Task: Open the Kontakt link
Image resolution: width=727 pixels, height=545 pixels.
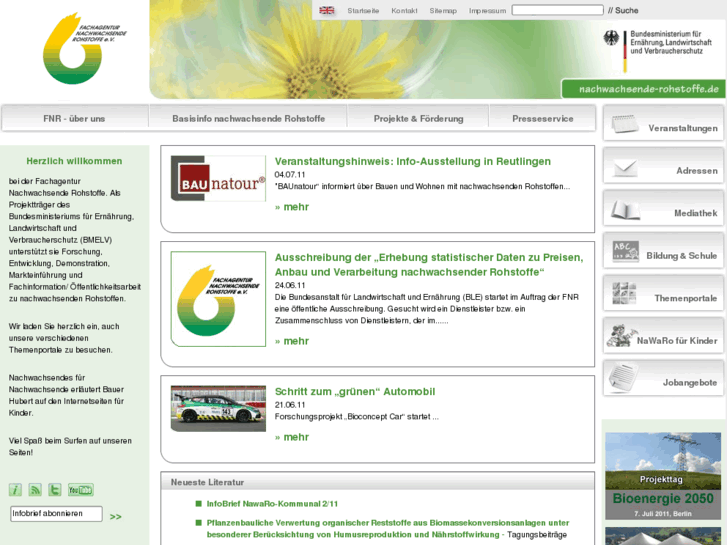Action: point(404,11)
